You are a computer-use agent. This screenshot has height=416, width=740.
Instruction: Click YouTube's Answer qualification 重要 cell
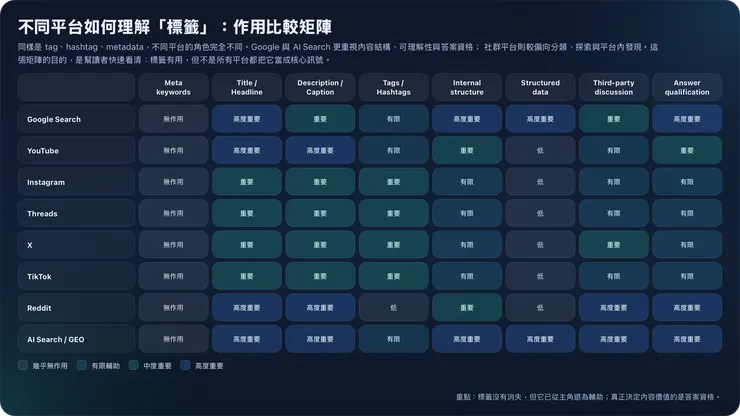(687, 151)
